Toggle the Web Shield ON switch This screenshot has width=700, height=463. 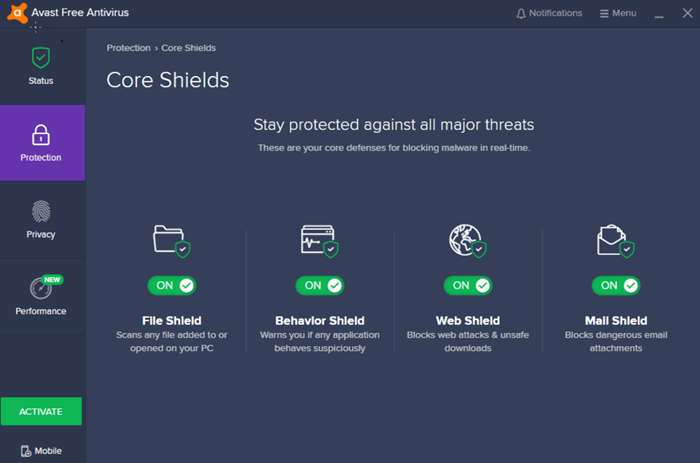pyautogui.click(x=468, y=285)
